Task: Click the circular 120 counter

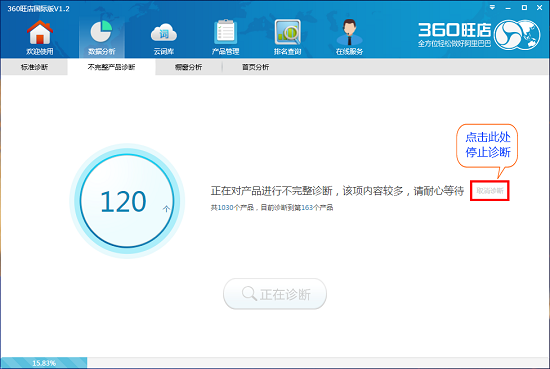Action: click(x=127, y=201)
